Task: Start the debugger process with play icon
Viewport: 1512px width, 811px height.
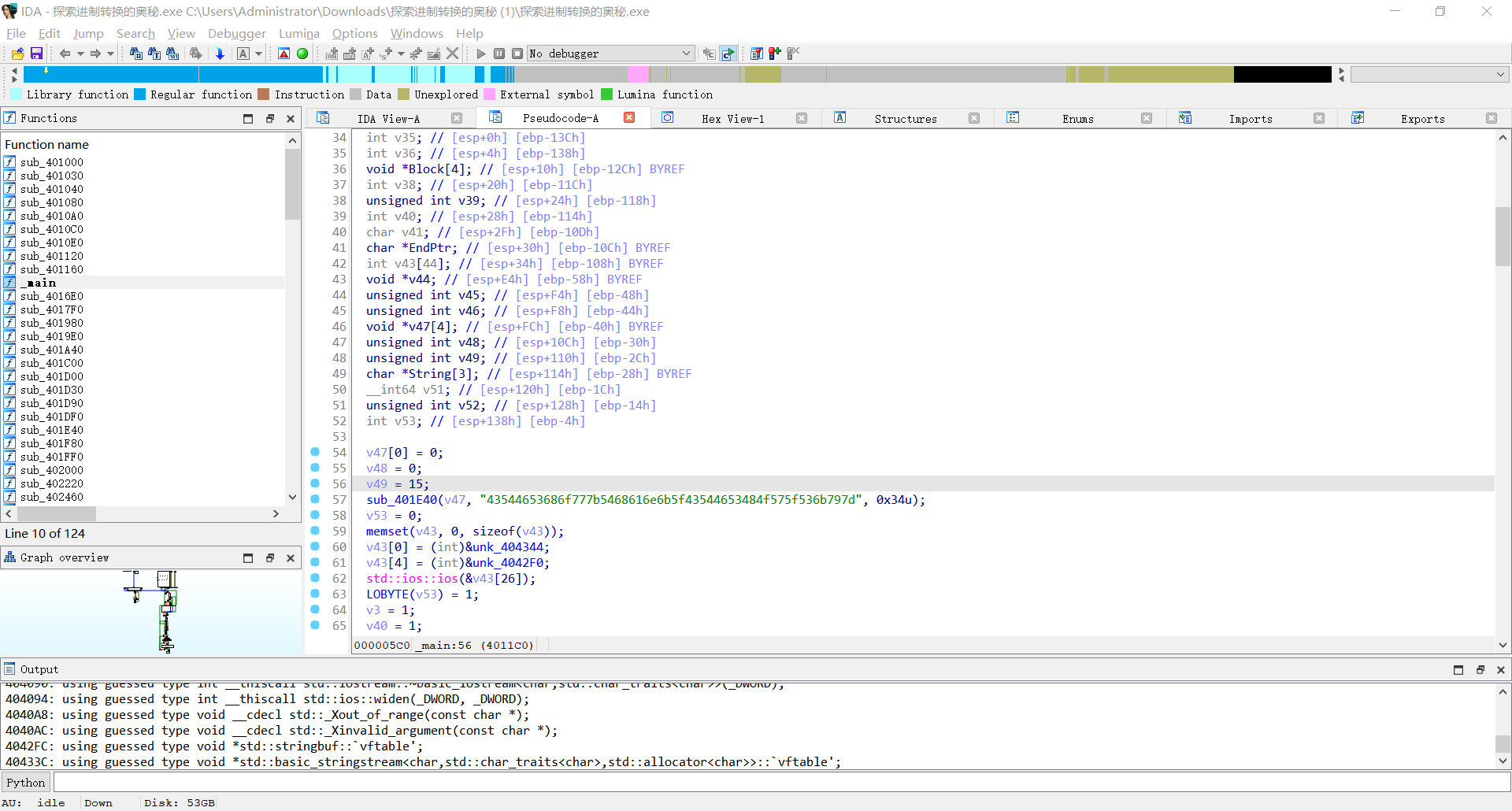Action: pos(481,54)
